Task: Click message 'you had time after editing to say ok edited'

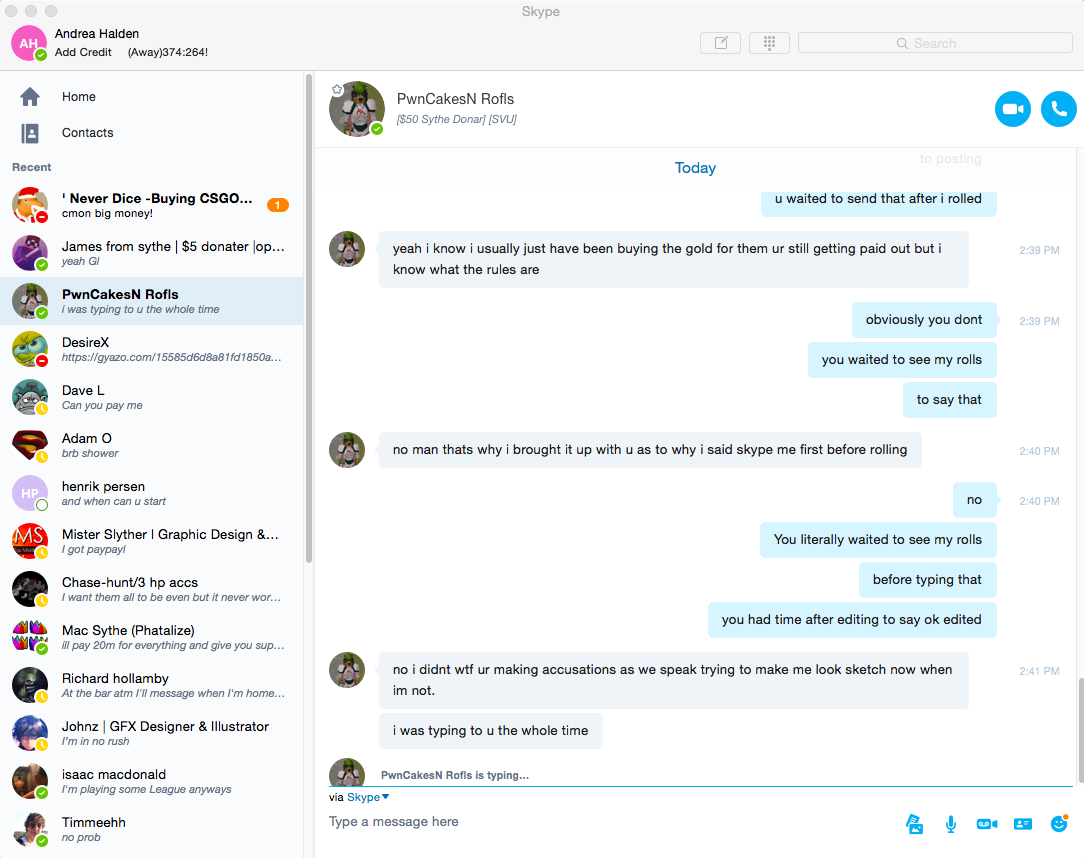Action: 852,620
